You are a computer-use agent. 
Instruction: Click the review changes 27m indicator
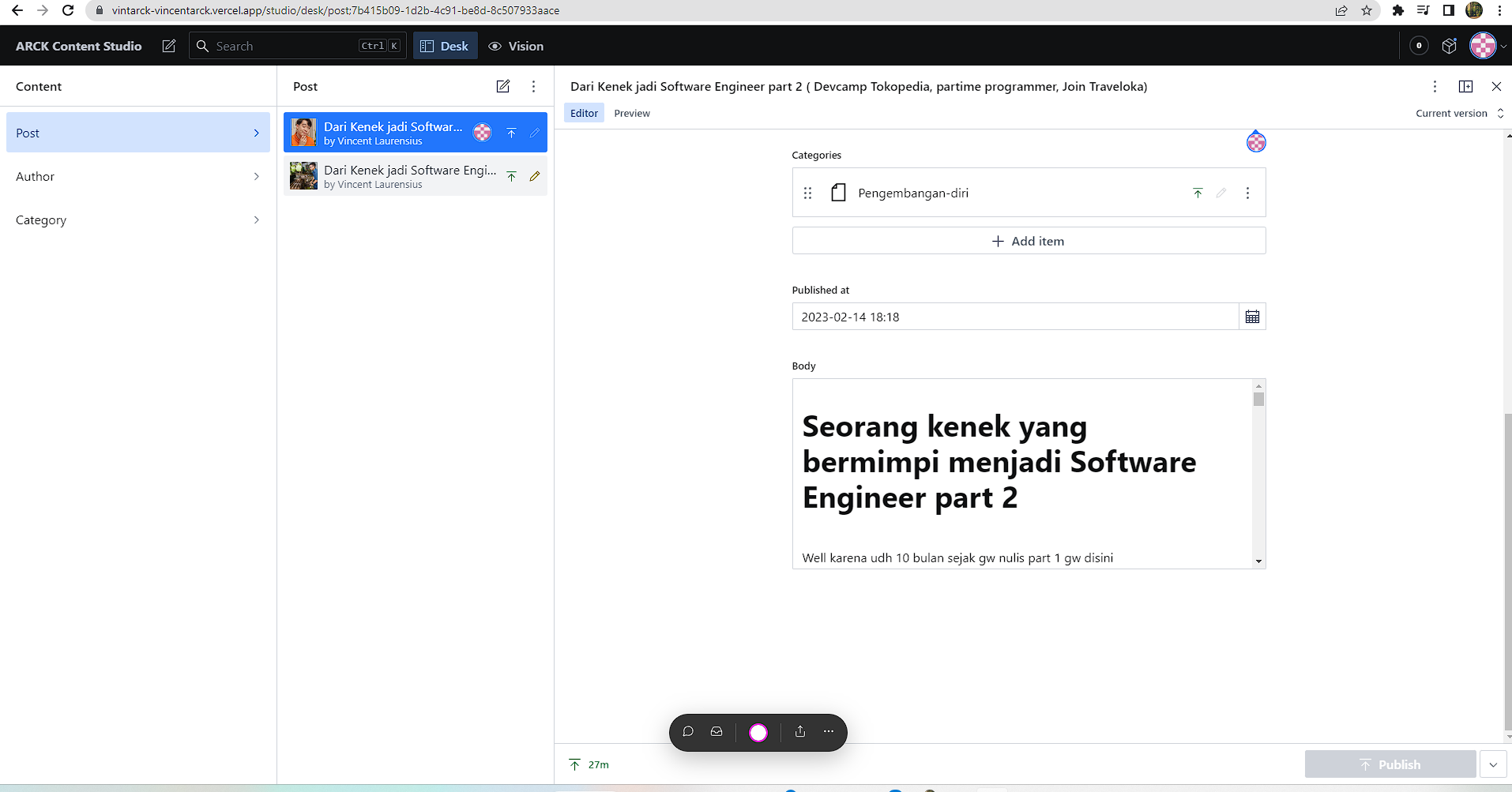pyautogui.click(x=588, y=764)
